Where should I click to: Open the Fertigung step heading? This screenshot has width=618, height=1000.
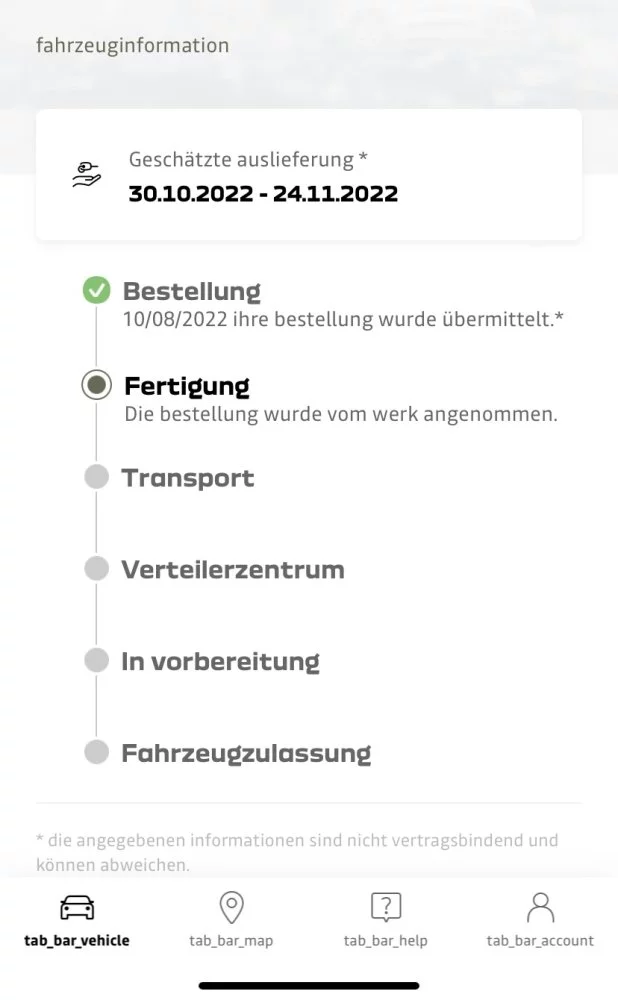tap(187, 386)
